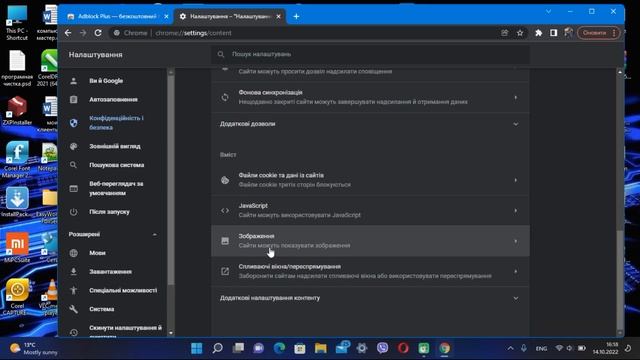
Task: Click the sidebar menu scrollbar
Action: [171, 180]
